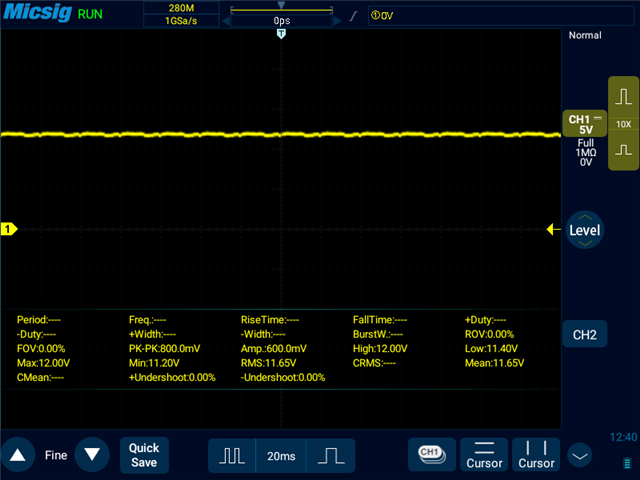The image size is (640, 480).
Task: Select the Mean:11.65V measurement
Action: [x=494, y=363]
